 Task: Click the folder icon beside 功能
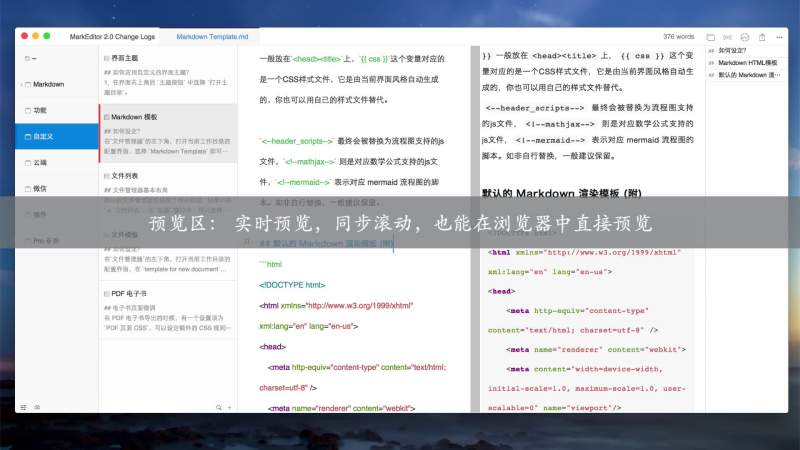pyautogui.click(x=28, y=110)
